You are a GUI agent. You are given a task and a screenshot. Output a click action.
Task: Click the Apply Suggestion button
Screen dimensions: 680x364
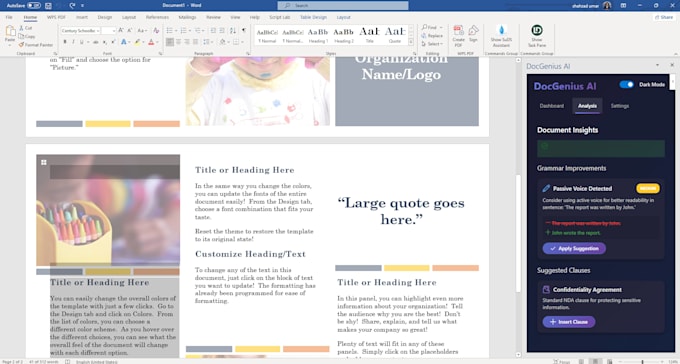pos(574,249)
